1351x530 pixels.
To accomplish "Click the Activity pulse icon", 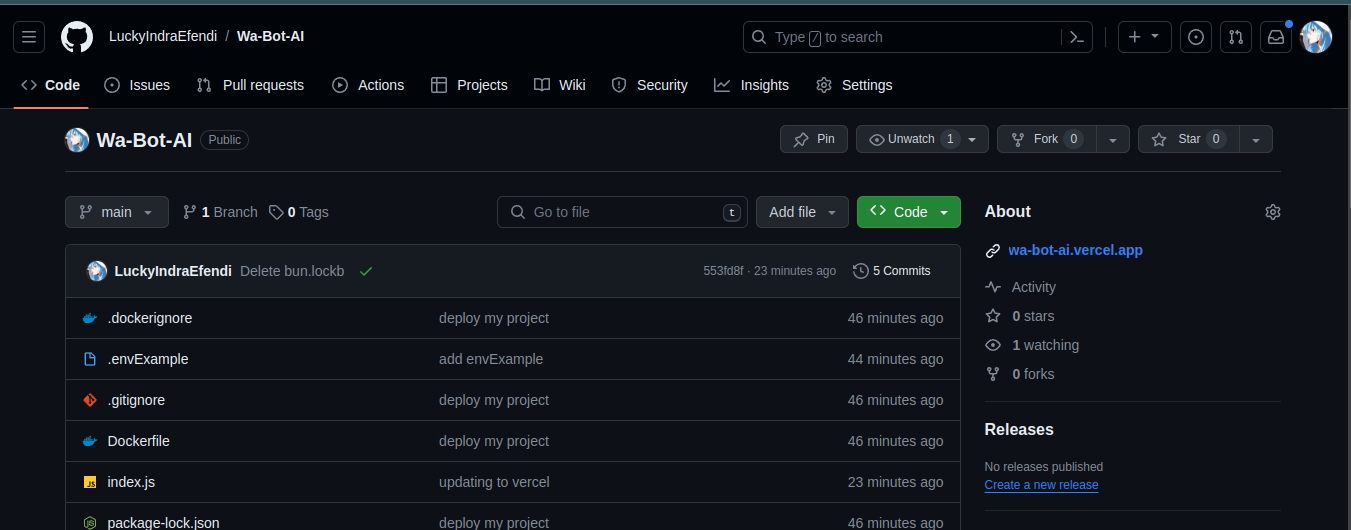I will [x=993, y=287].
